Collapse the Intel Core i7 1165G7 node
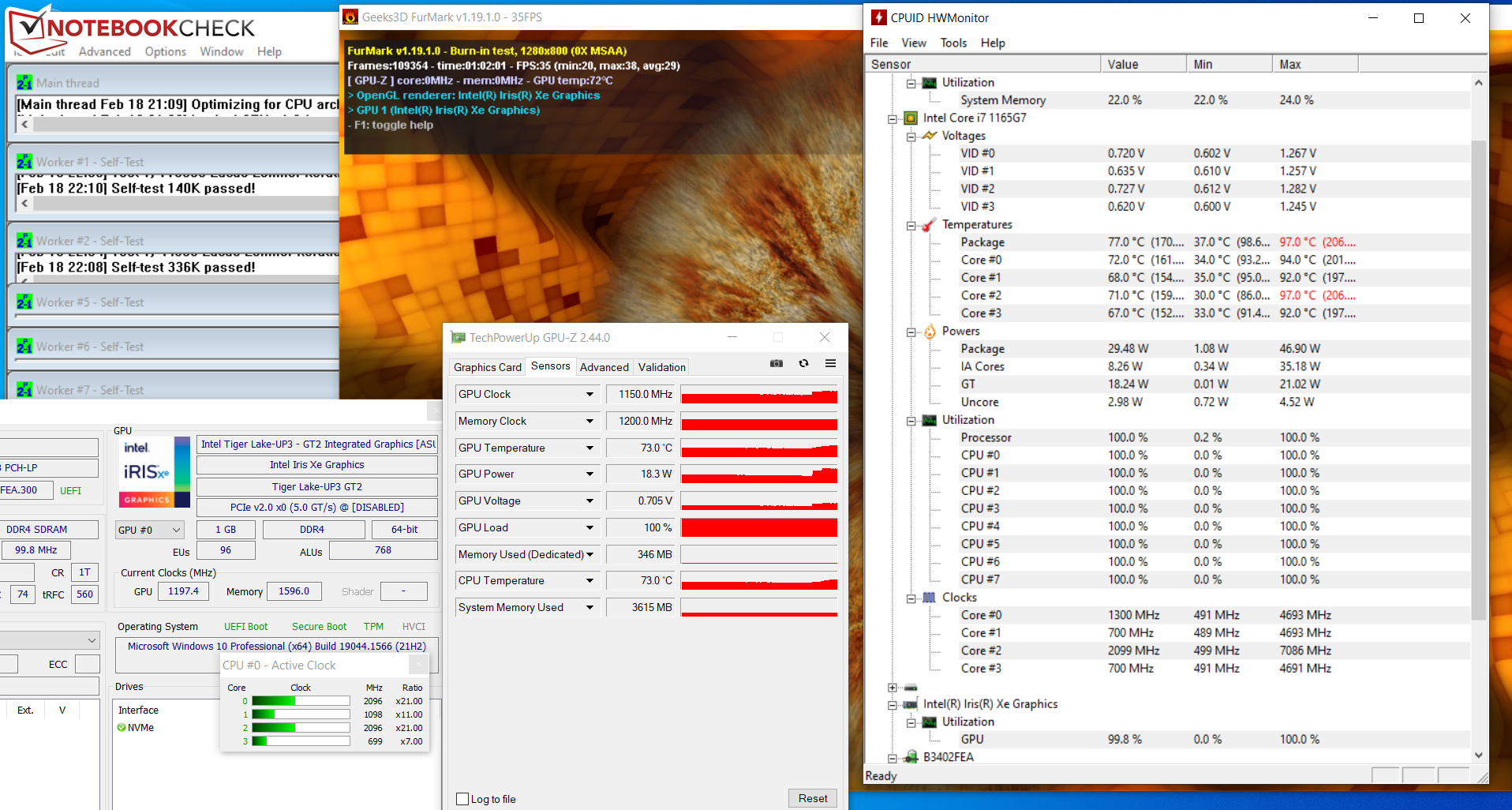 click(x=893, y=119)
